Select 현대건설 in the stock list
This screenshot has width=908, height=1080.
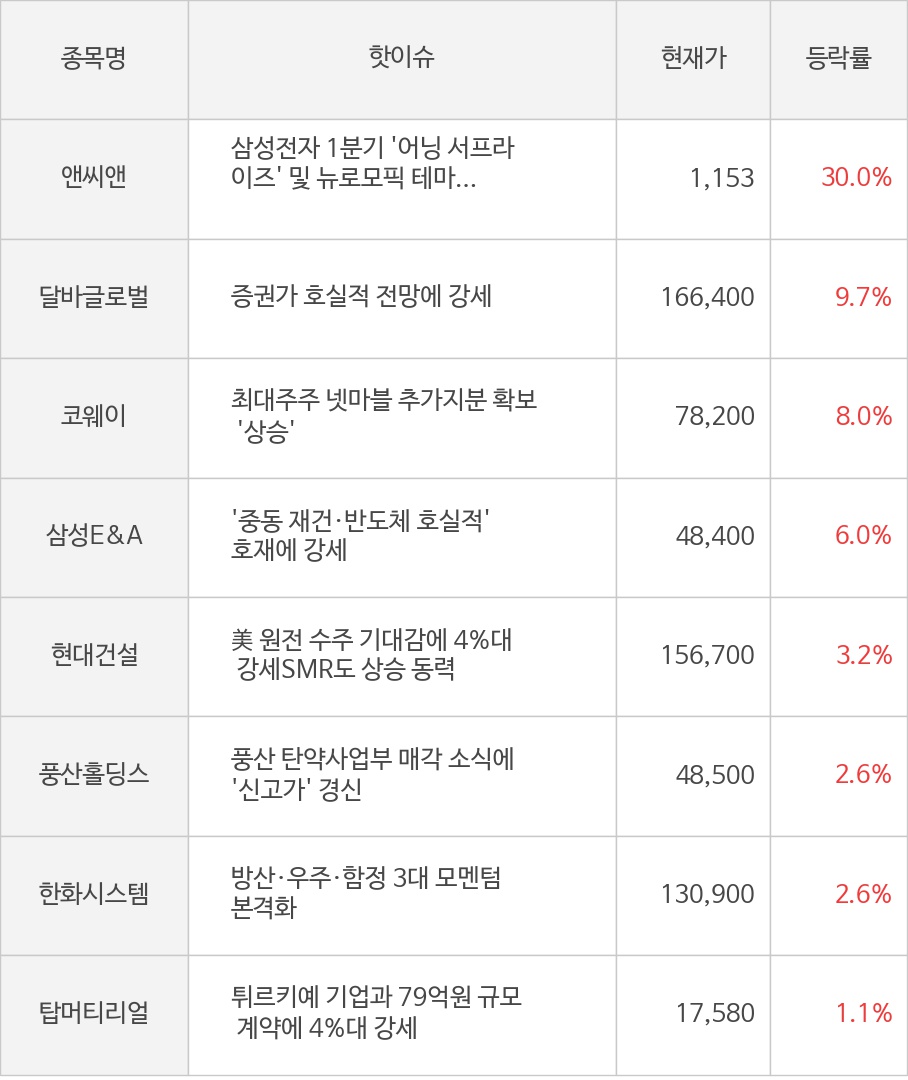tap(93, 655)
